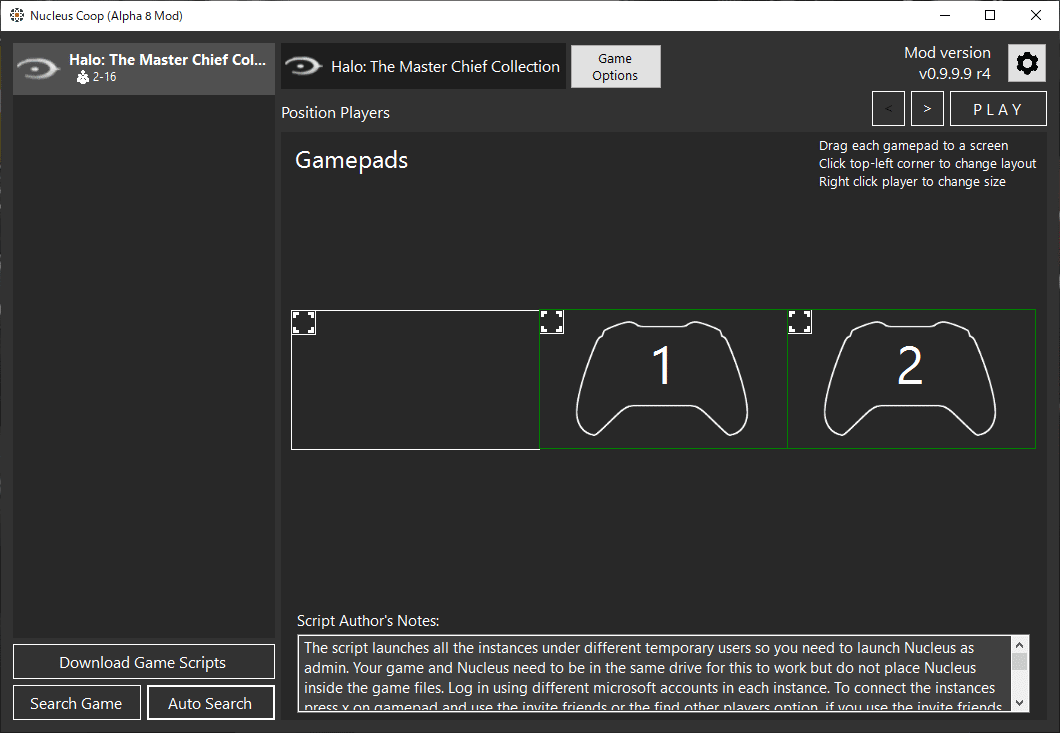Open settings via the gear icon
The height and width of the screenshot is (733, 1060).
[1027, 64]
